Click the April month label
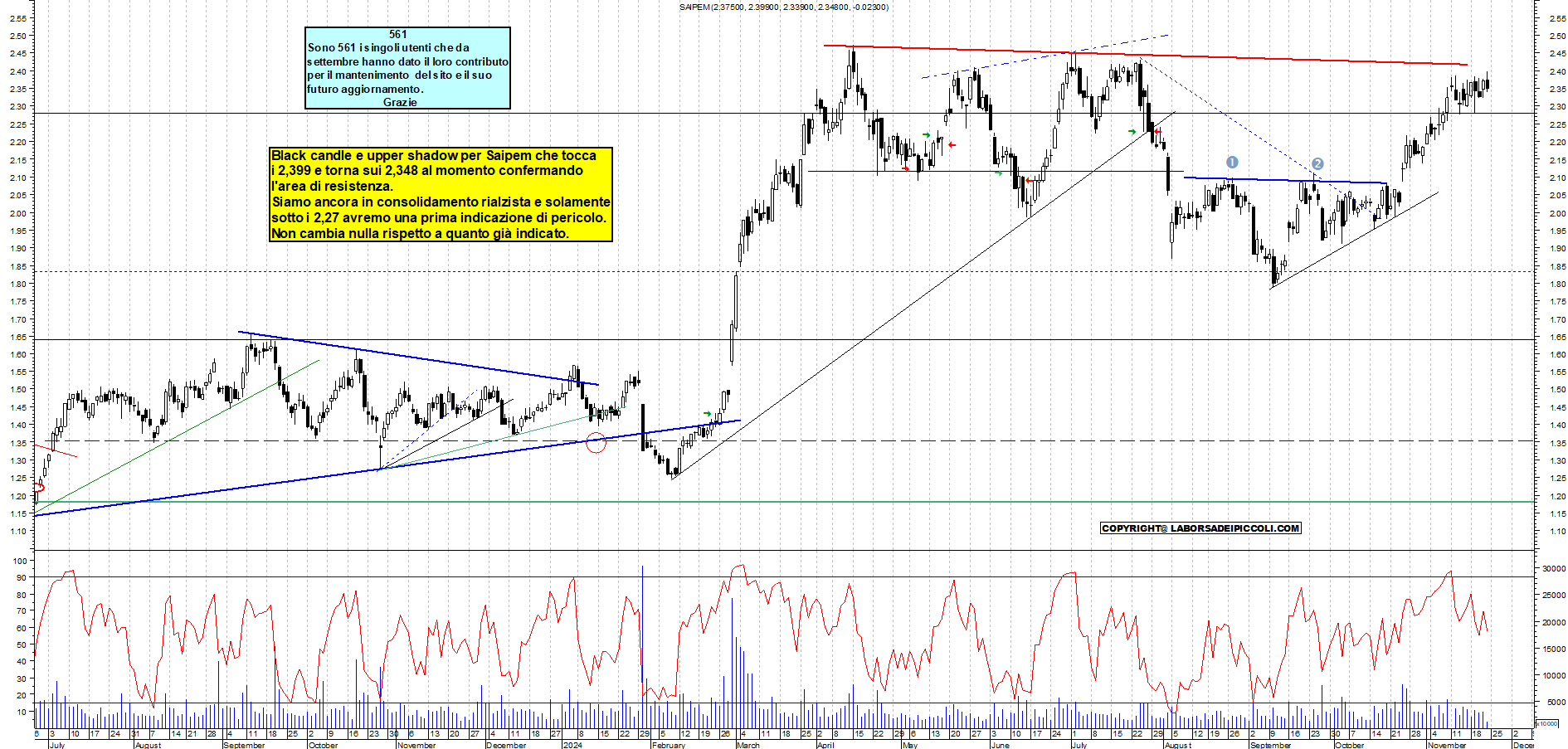The image size is (1568, 749). point(825,745)
